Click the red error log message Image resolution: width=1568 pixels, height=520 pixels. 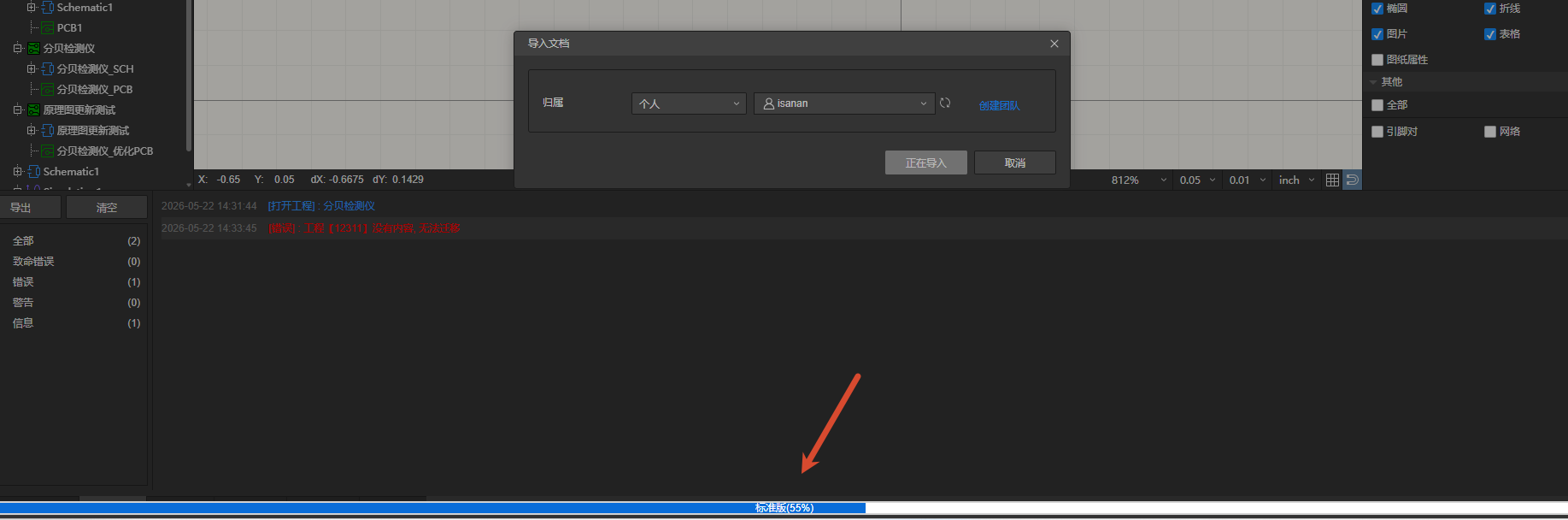click(x=364, y=228)
